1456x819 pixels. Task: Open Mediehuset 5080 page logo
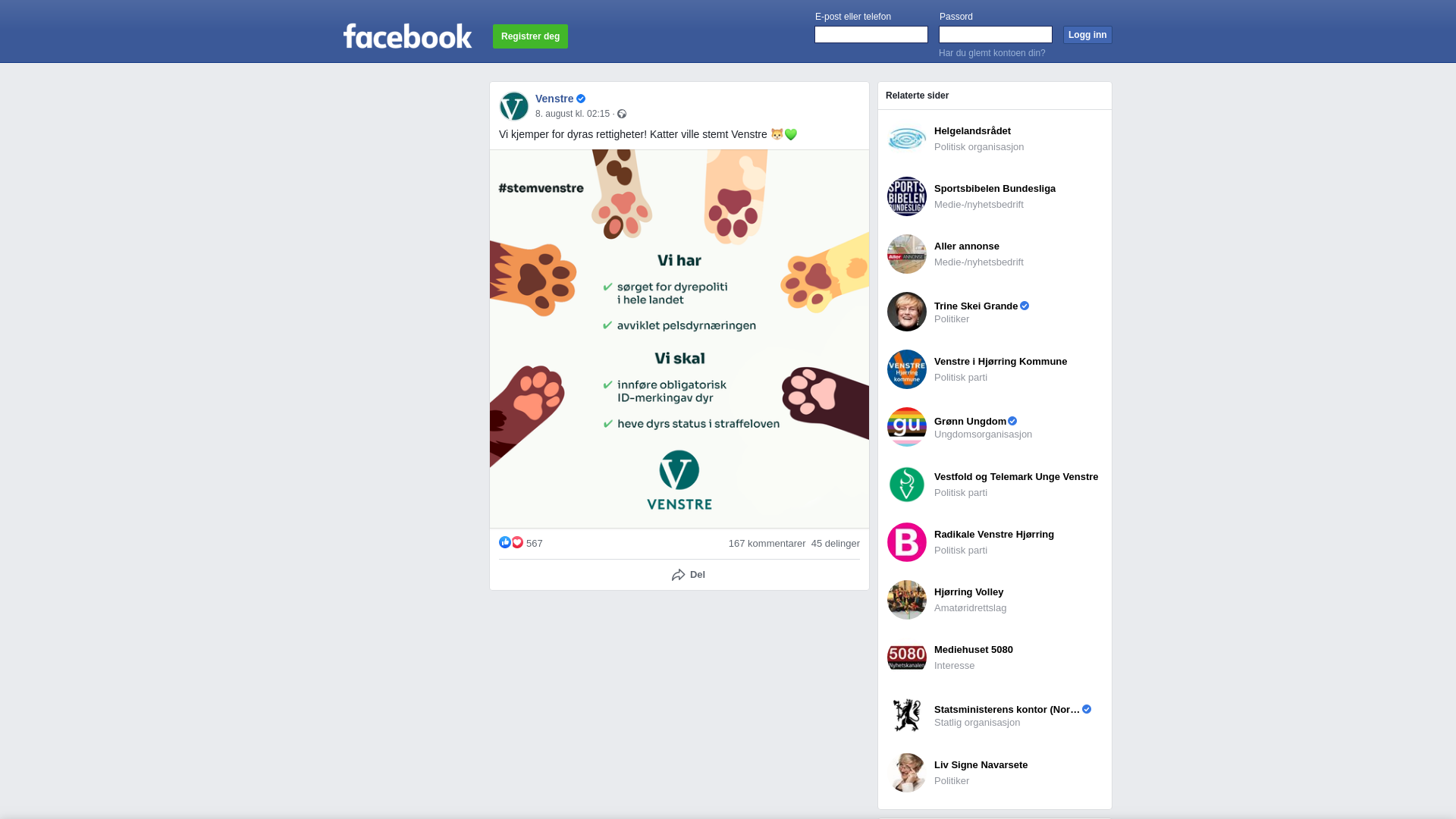point(907,657)
